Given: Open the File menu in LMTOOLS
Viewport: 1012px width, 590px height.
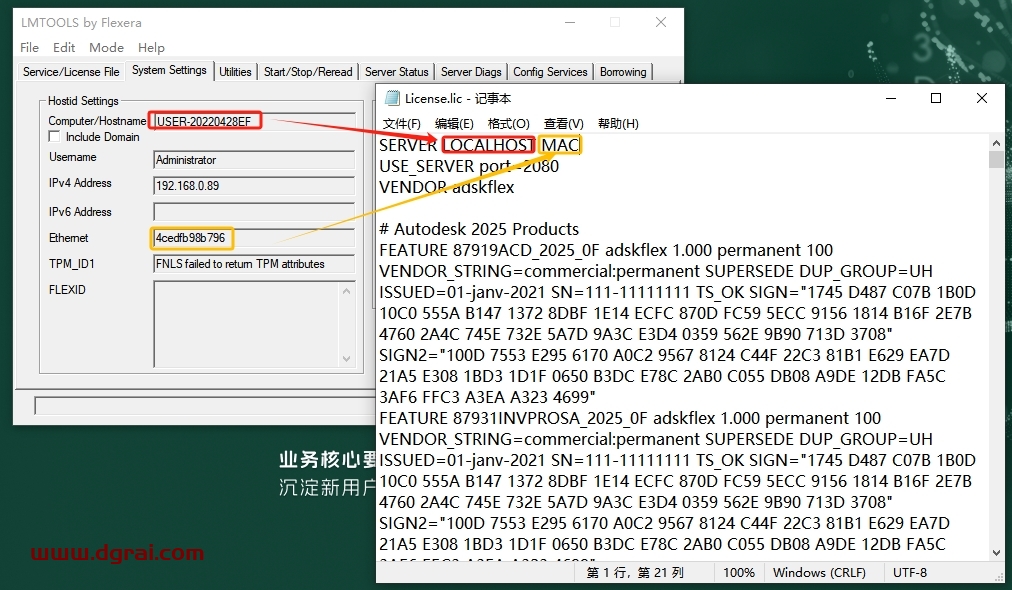Looking at the screenshot, I should click(x=29, y=48).
